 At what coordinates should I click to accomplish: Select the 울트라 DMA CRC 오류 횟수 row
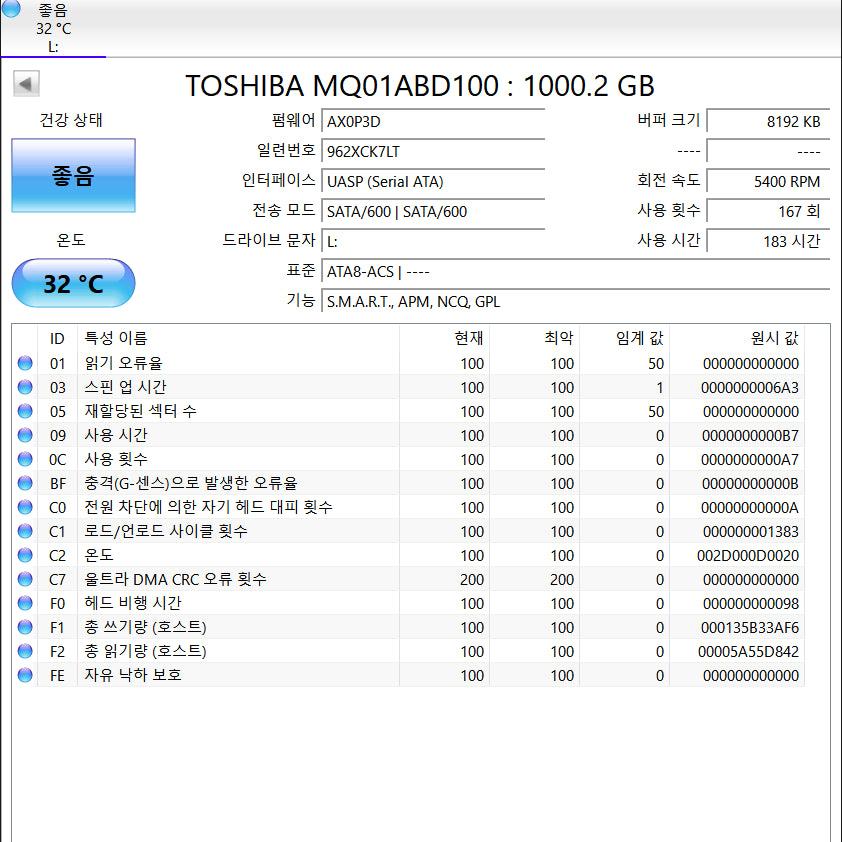point(408,579)
